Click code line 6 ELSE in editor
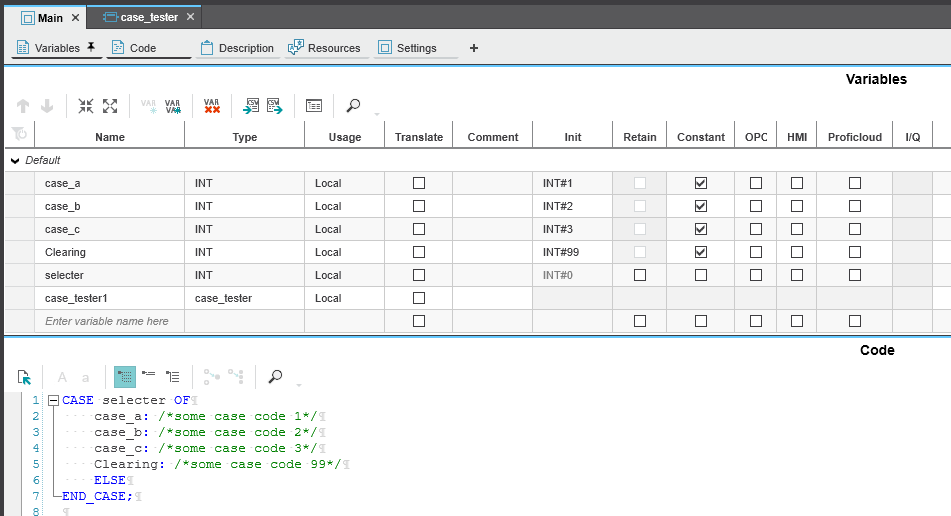The height and width of the screenshot is (516, 951). point(110,480)
